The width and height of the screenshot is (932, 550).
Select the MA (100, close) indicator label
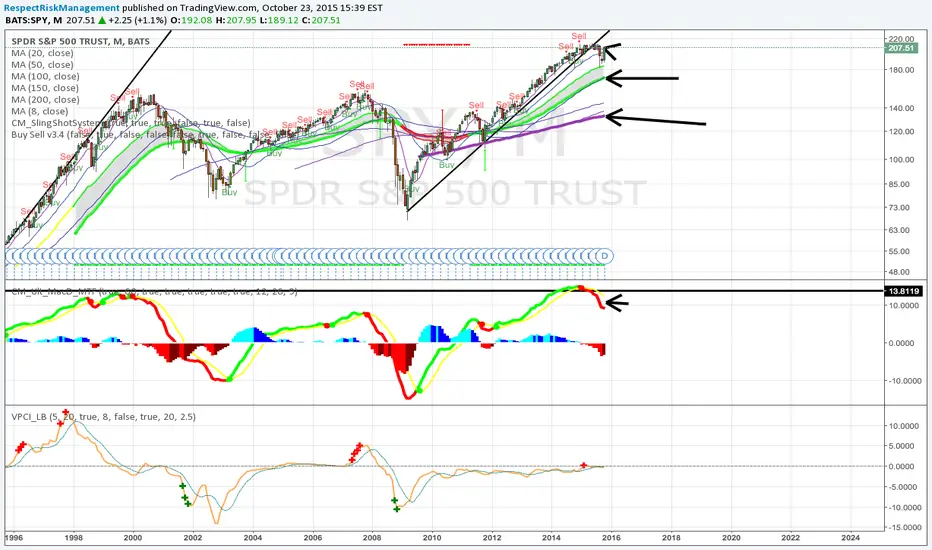[x=45, y=76]
